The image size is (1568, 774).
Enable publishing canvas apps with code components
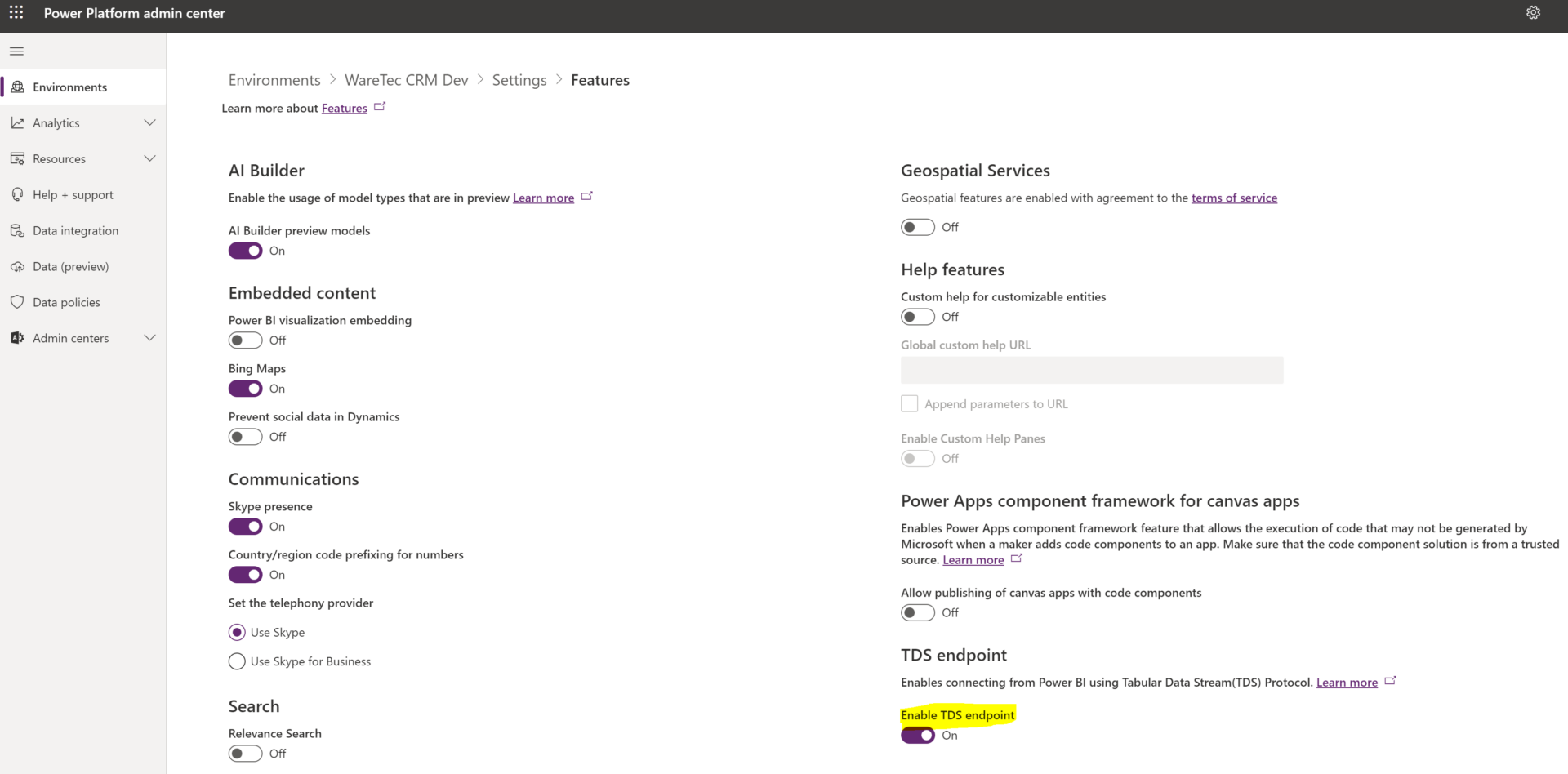point(918,612)
